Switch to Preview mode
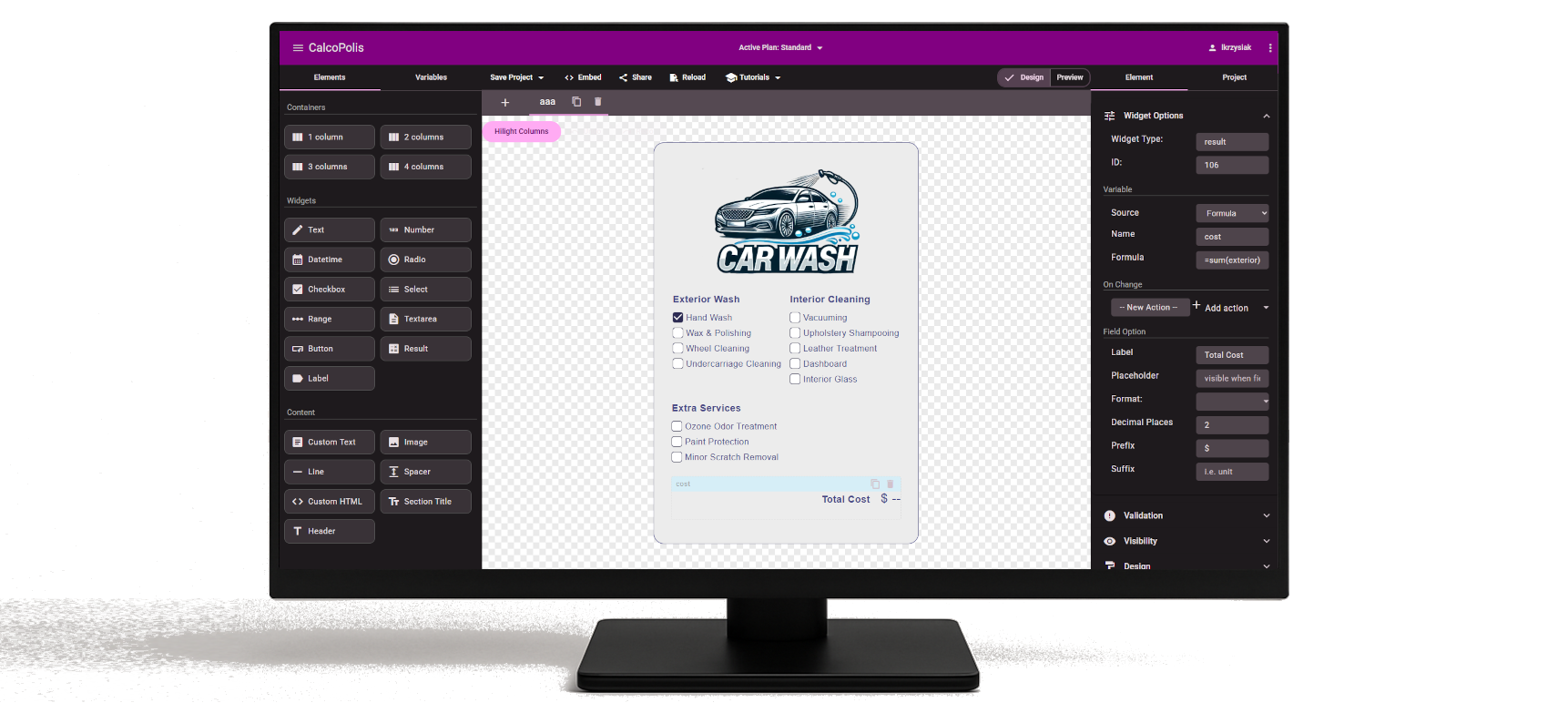Screen dimensions: 1568x703 coord(1070,77)
